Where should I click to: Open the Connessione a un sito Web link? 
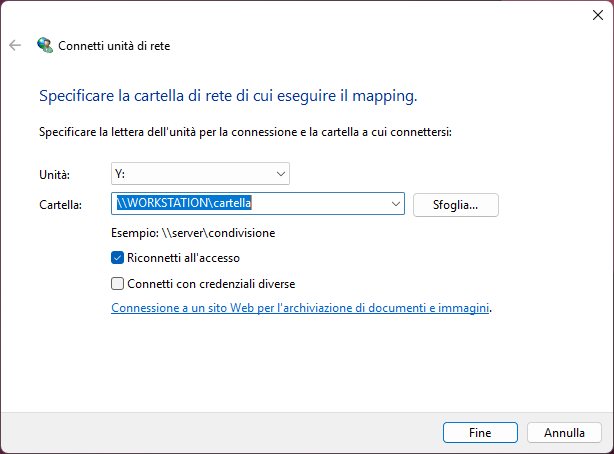[300, 308]
